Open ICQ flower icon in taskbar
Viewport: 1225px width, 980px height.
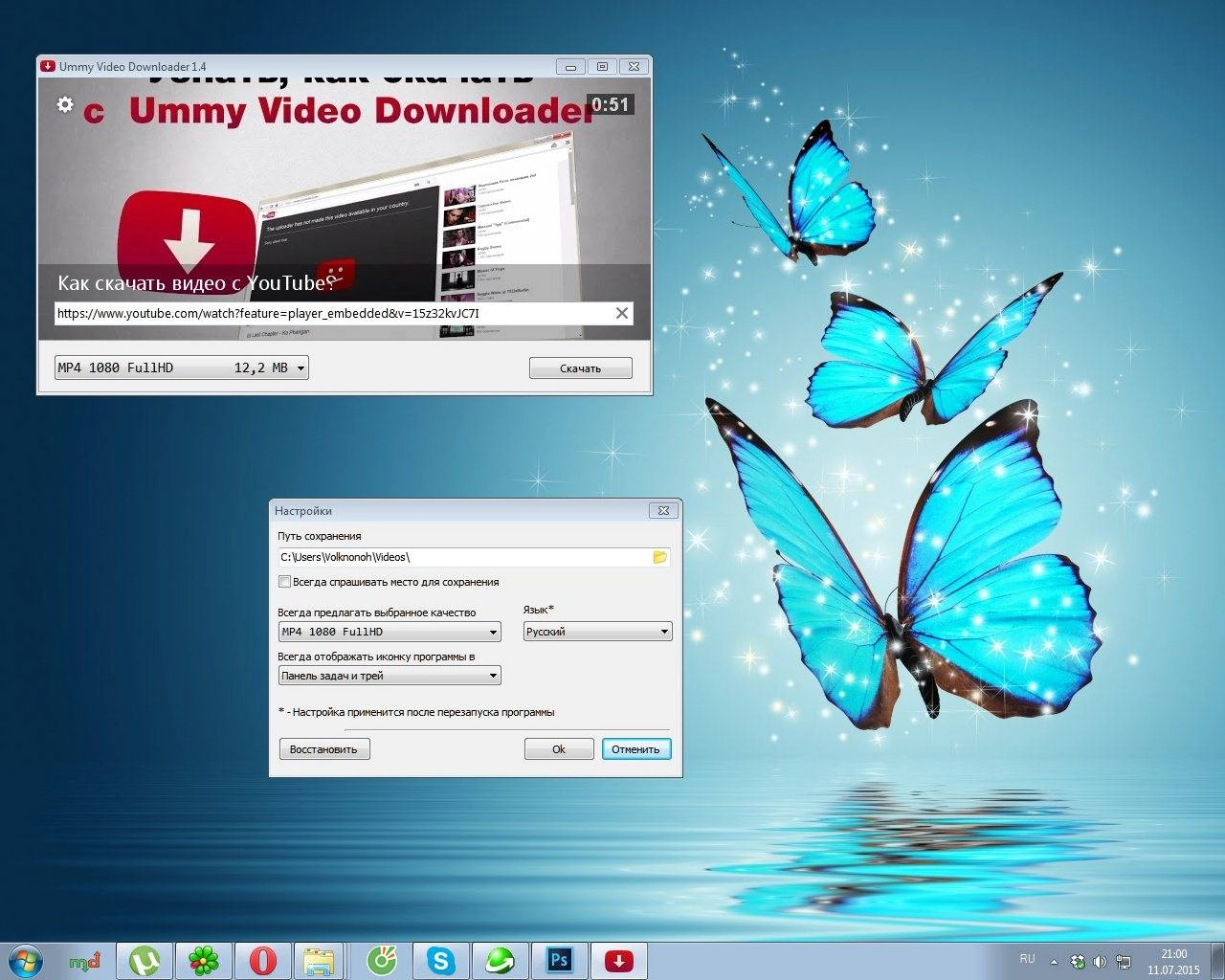[x=204, y=961]
